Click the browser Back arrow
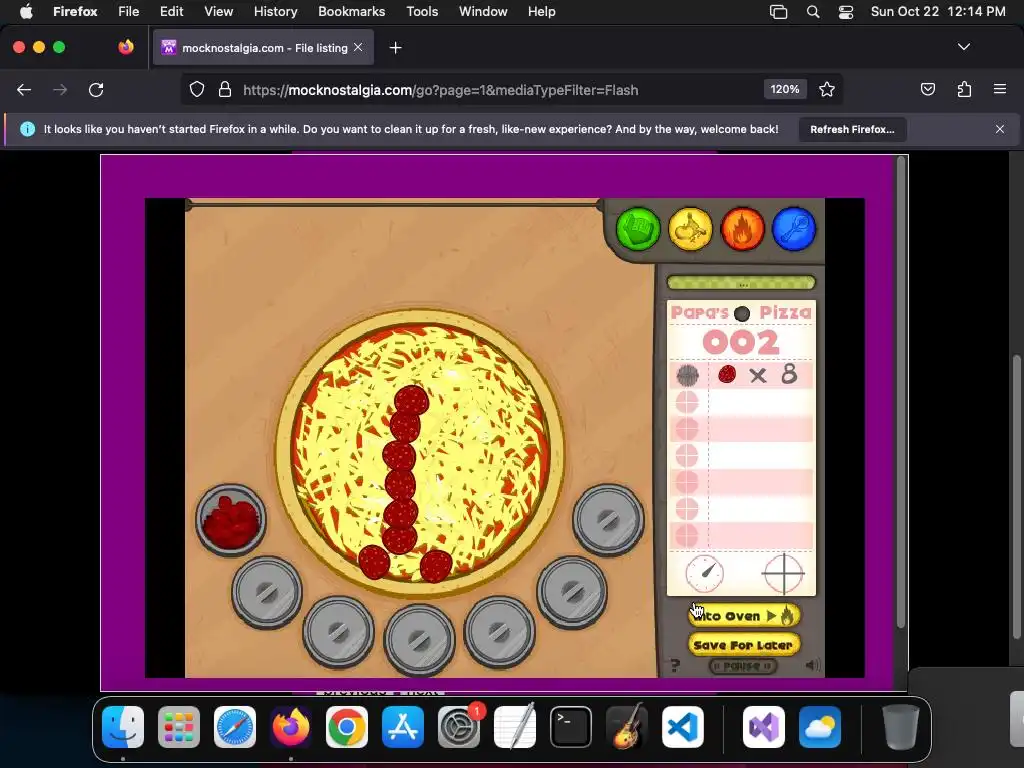 click(24, 89)
